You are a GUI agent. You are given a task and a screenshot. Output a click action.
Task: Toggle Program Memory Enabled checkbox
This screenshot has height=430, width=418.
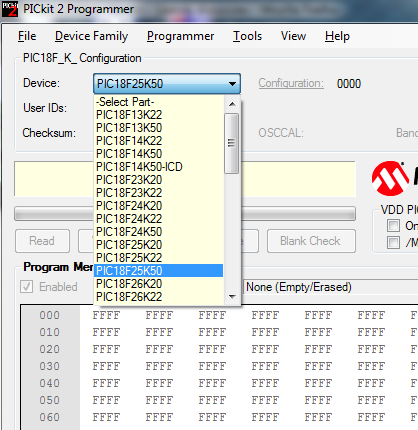coord(27,287)
